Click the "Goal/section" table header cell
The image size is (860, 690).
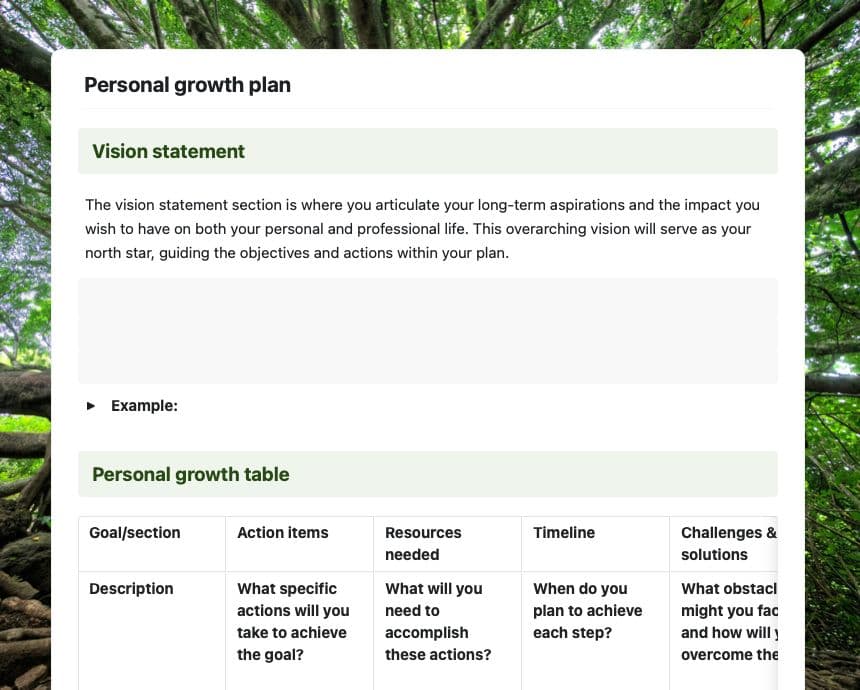click(x=135, y=533)
